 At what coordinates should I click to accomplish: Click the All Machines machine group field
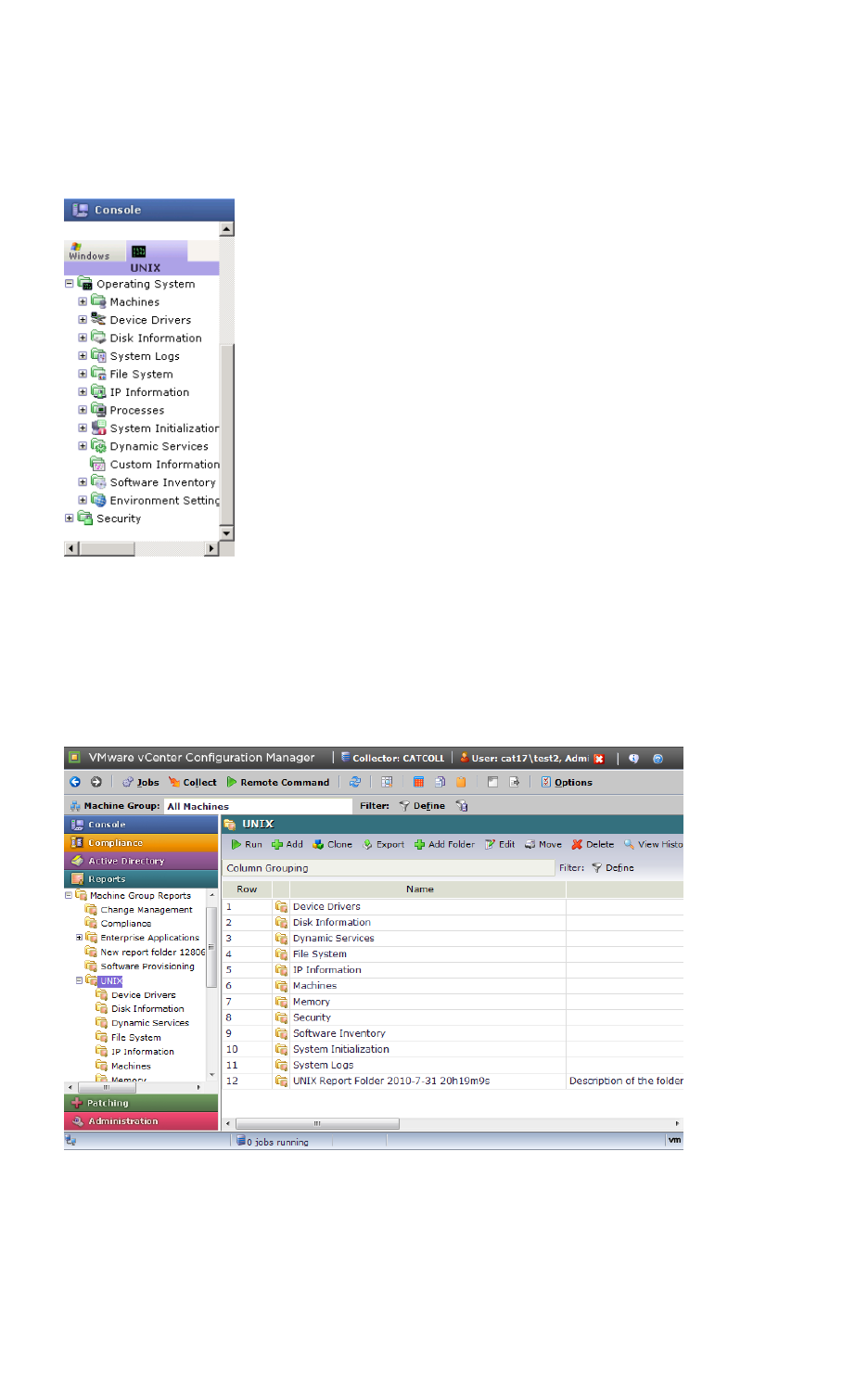(x=259, y=806)
